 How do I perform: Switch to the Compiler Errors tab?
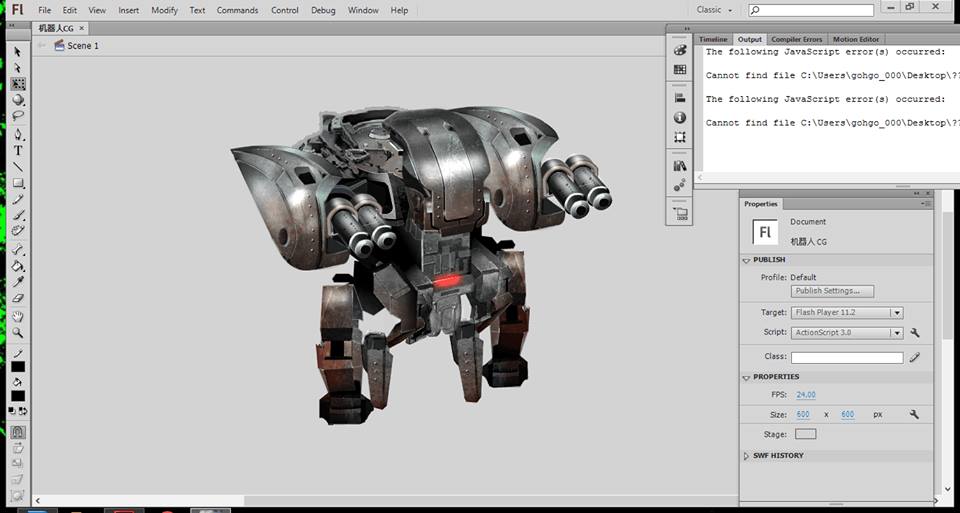[x=796, y=39]
